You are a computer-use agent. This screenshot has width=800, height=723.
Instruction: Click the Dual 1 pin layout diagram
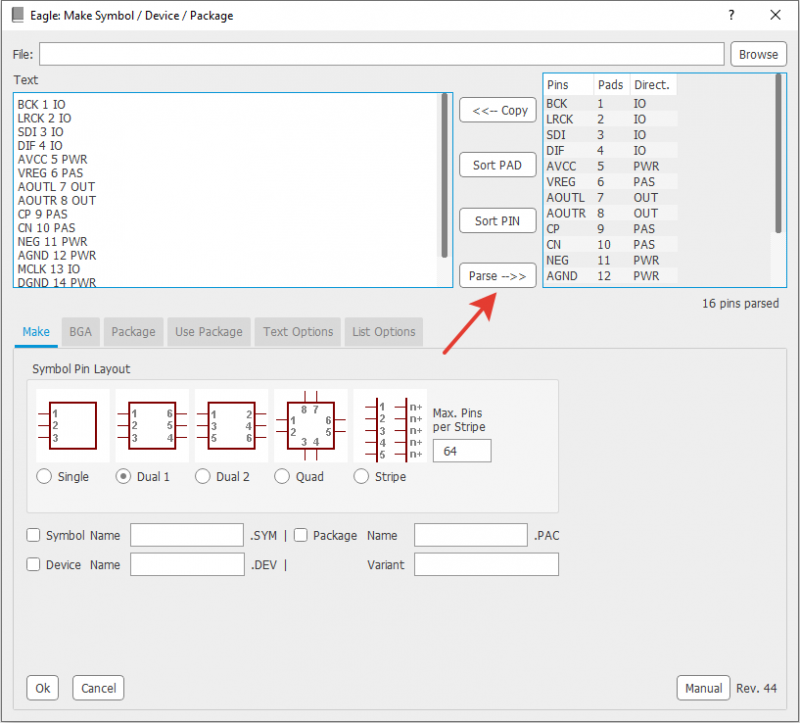tap(152, 426)
